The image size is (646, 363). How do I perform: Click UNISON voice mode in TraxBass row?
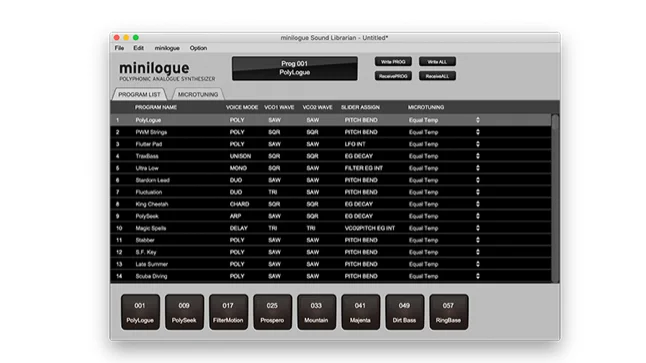[240, 156]
